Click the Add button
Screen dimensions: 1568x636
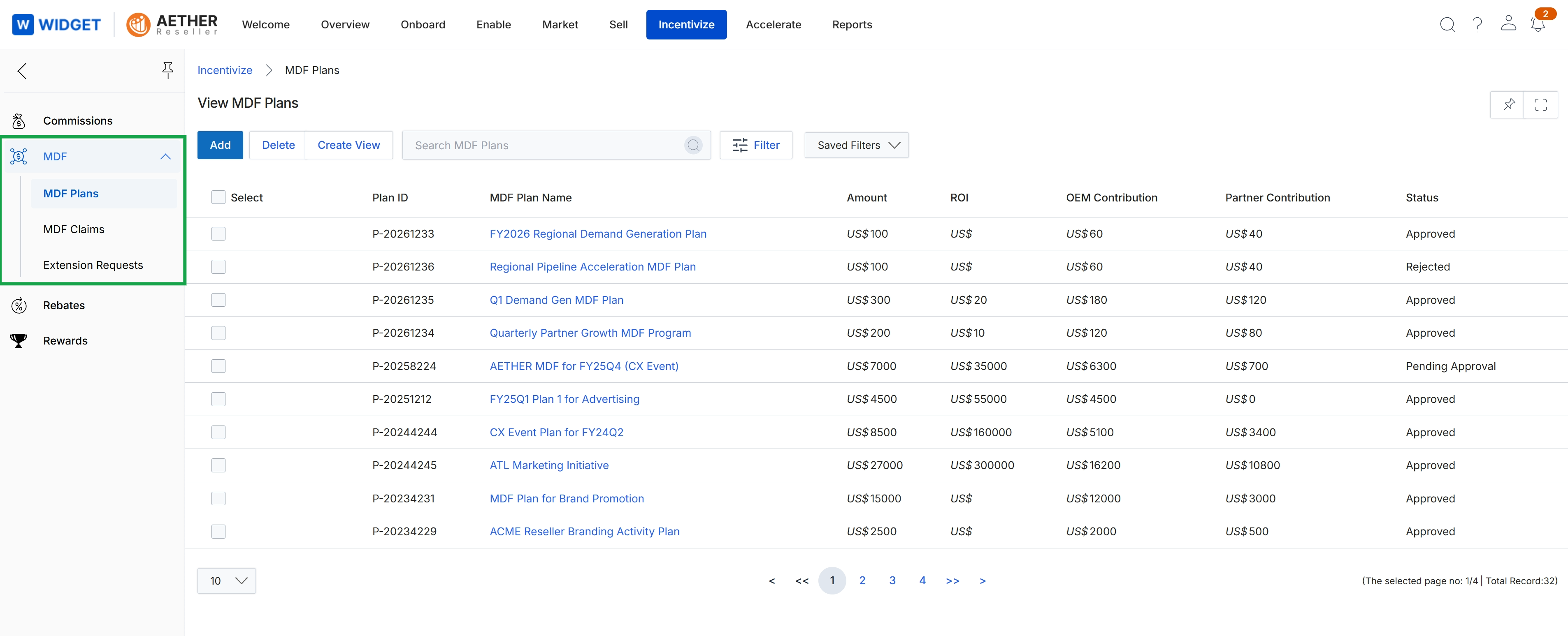pos(220,145)
